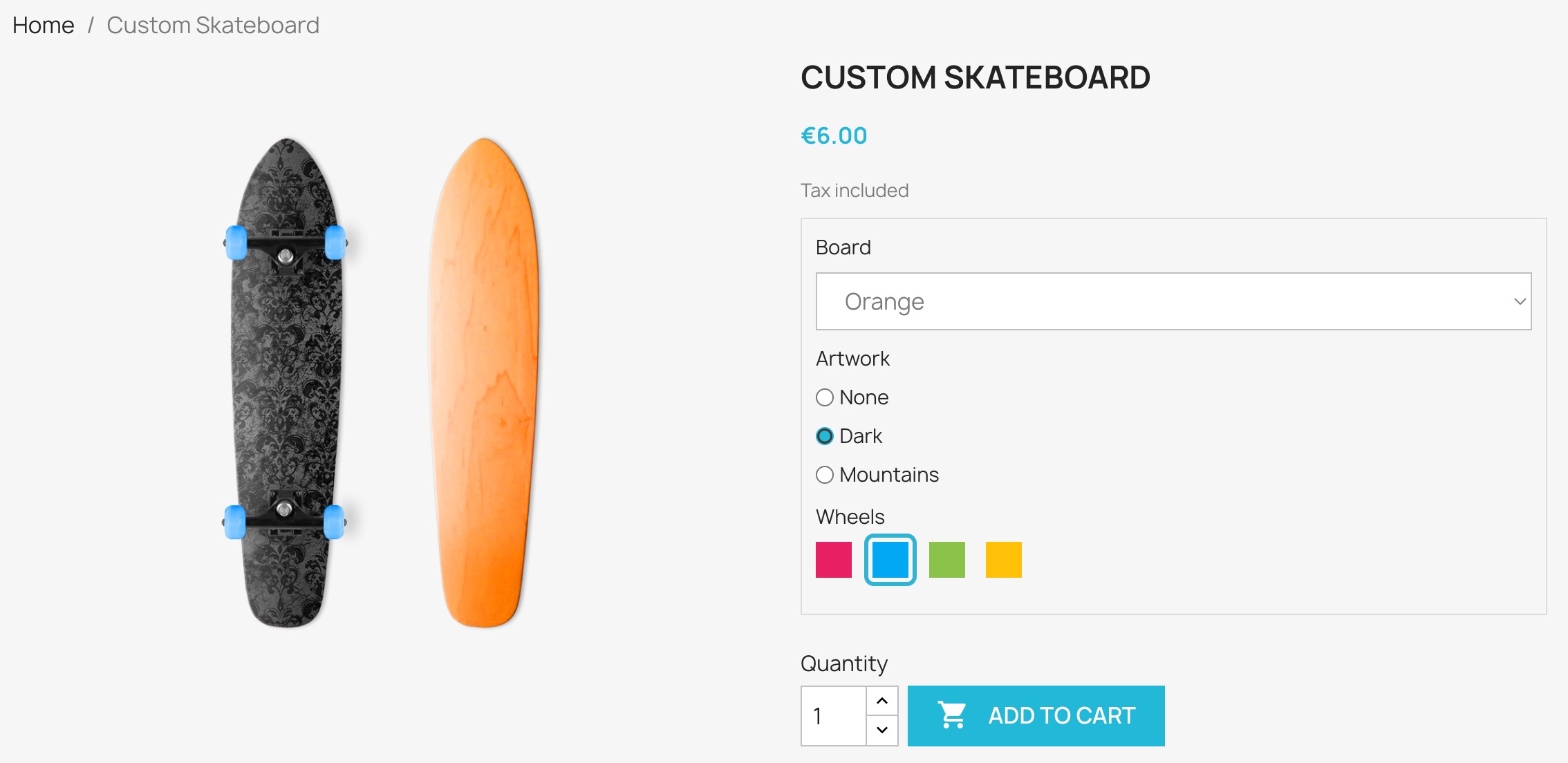Click the Board dropdown chevron arrow
Image resolution: width=1568 pixels, height=763 pixels.
point(1520,301)
